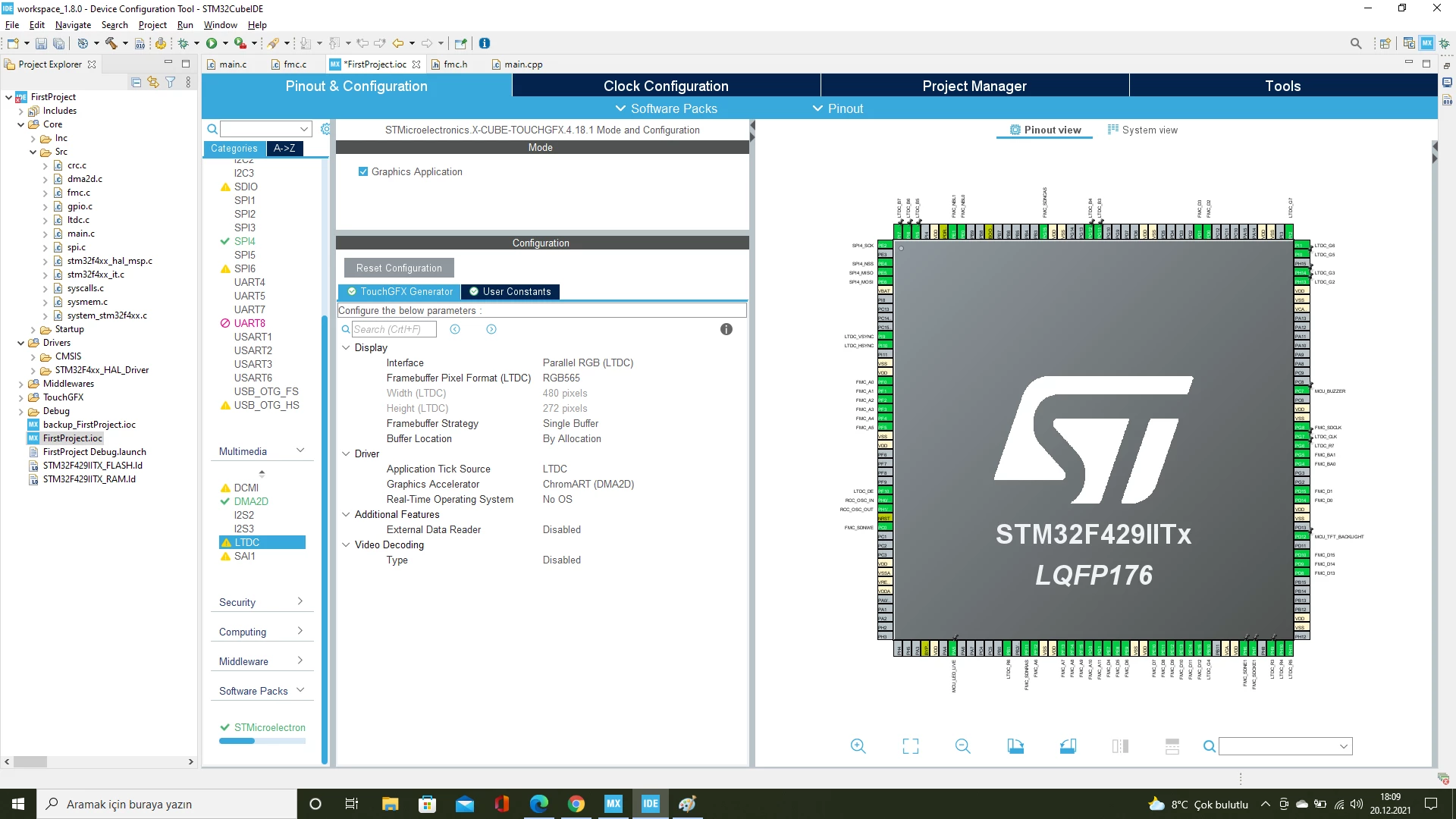This screenshot has height=819, width=1456.
Task: Zoom out on the chip pinout view
Action: pos(962,746)
